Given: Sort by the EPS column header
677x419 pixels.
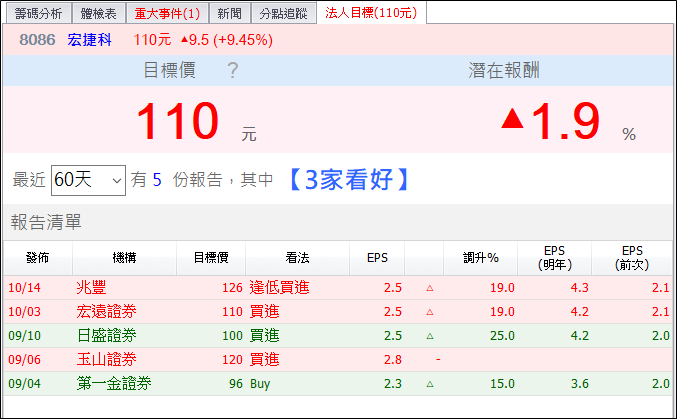Looking at the screenshot, I should pyautogui.click(x=377, y=258).
